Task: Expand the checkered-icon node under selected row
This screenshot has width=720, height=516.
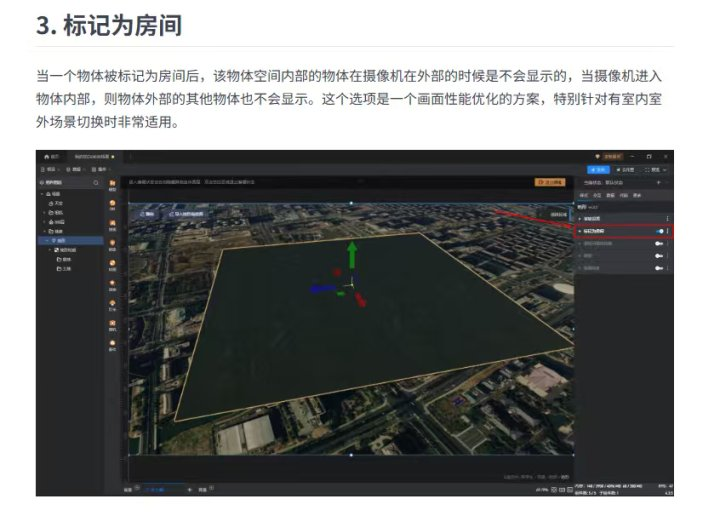Action: [x=50, y=250]
